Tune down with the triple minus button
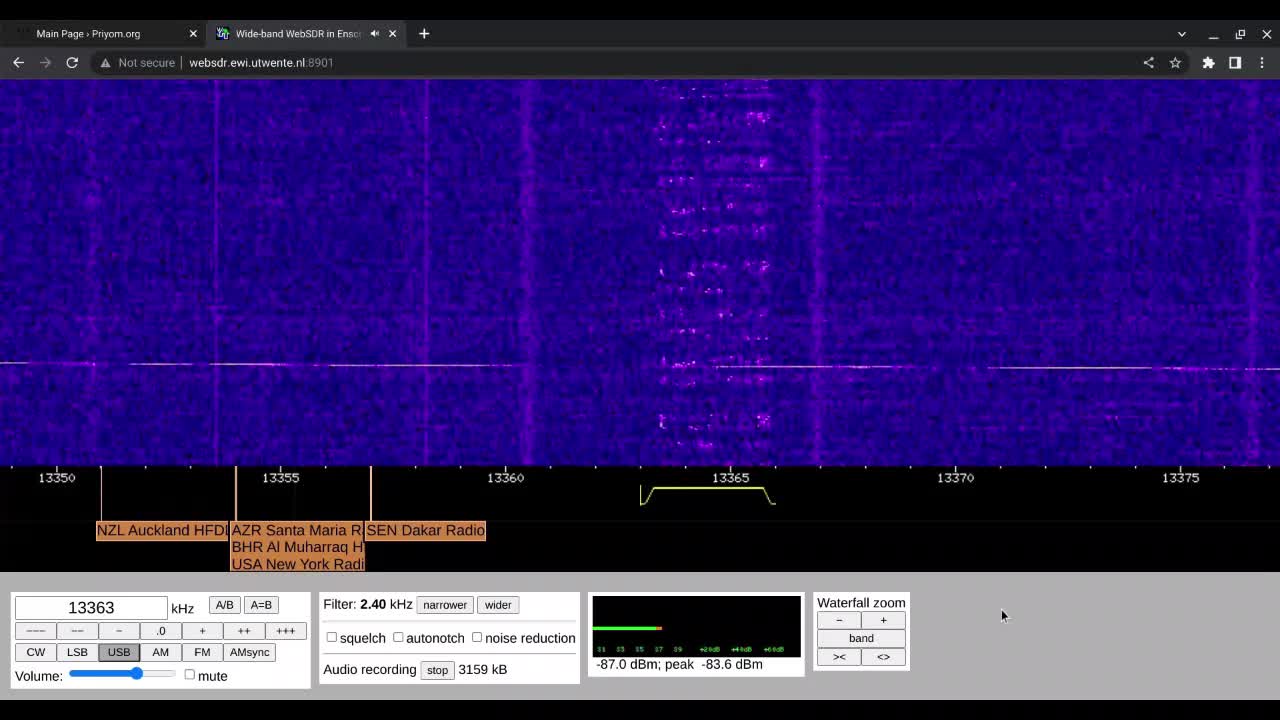1280x720 pixels. tap(35, 631)
